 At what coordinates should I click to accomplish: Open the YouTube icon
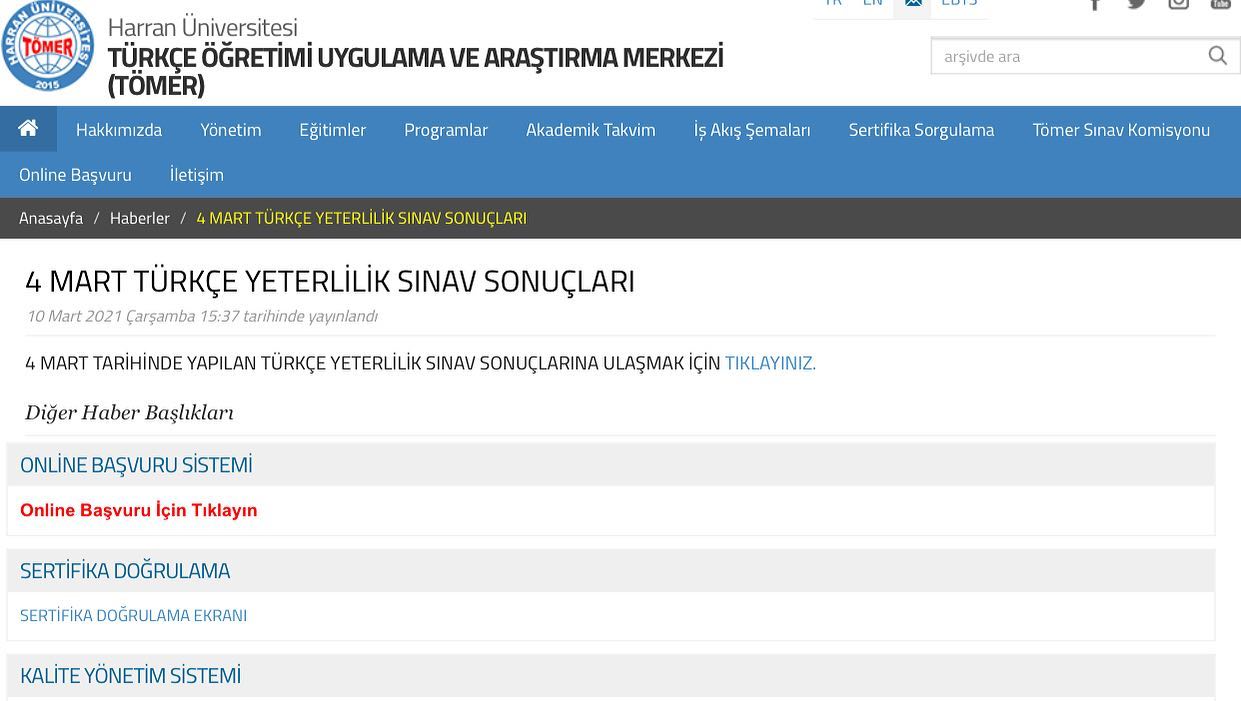(1220, 4)
